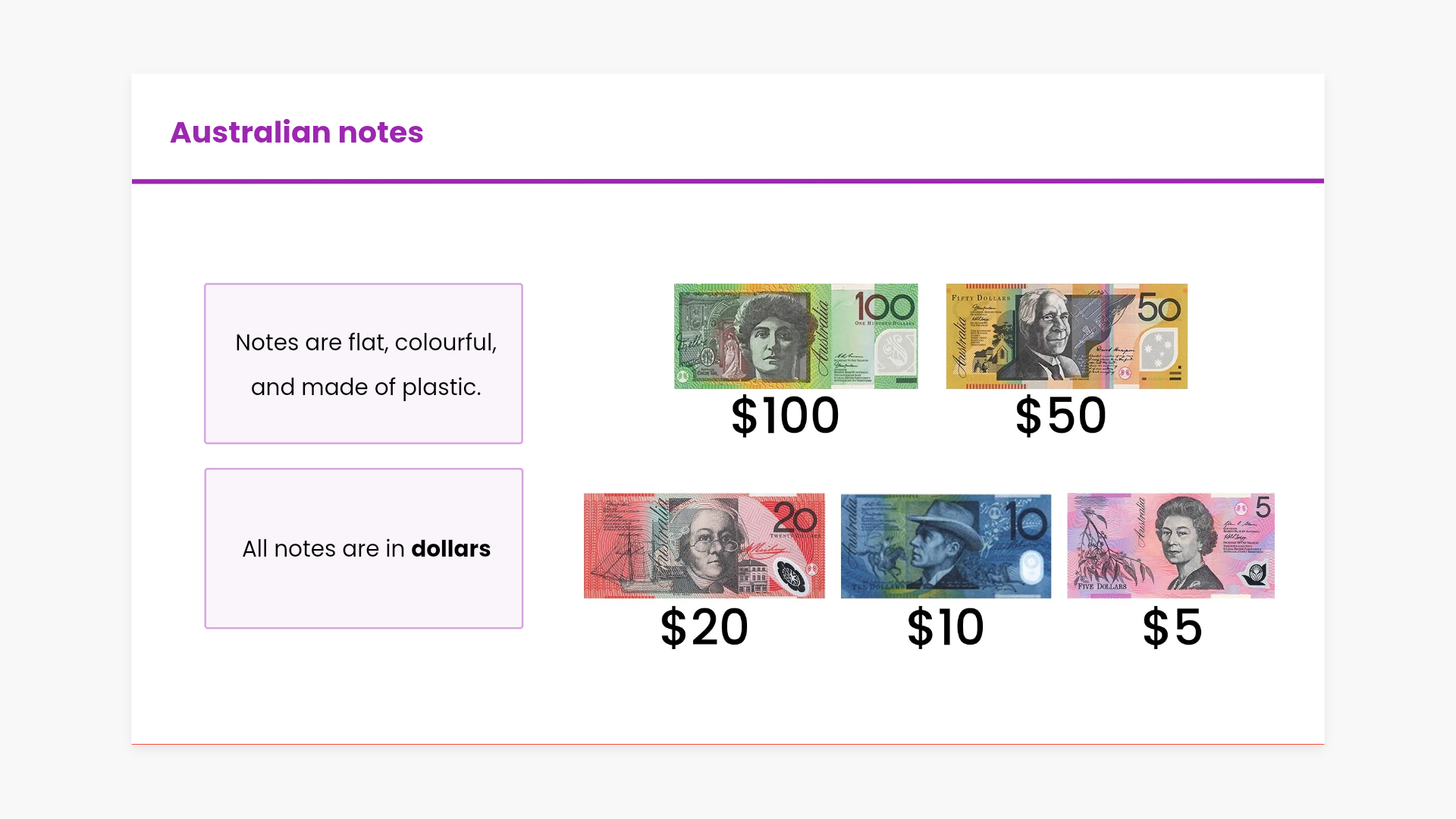Screen dimensions: 1456x819
Task: Click the "Australian notes" slide title
Action: [x=297, y=132]
